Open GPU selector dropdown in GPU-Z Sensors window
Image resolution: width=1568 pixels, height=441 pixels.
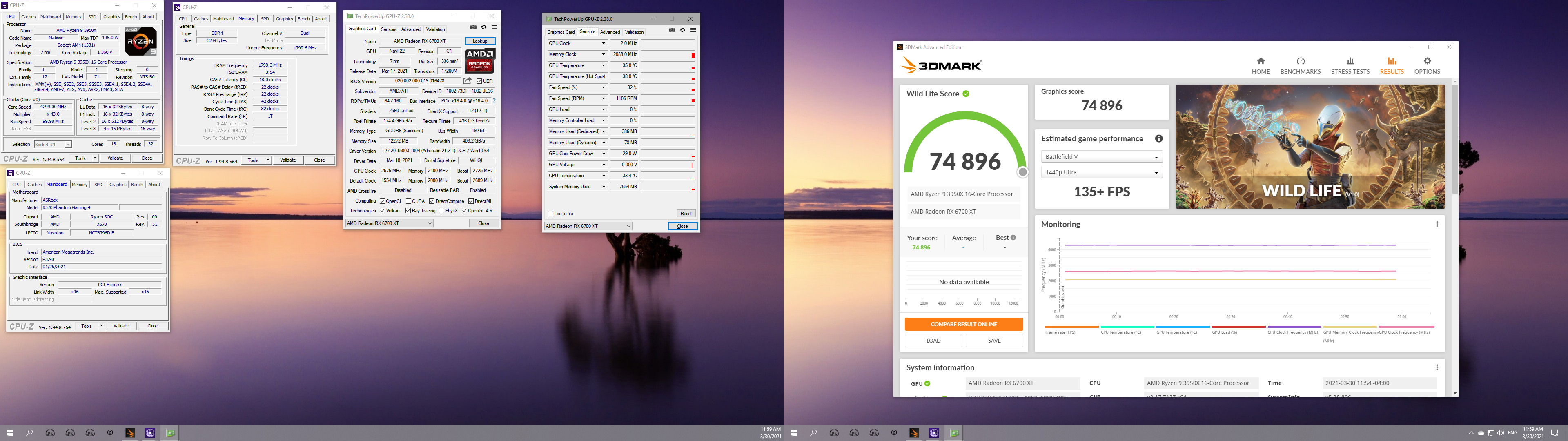click(x=588, y=226)
